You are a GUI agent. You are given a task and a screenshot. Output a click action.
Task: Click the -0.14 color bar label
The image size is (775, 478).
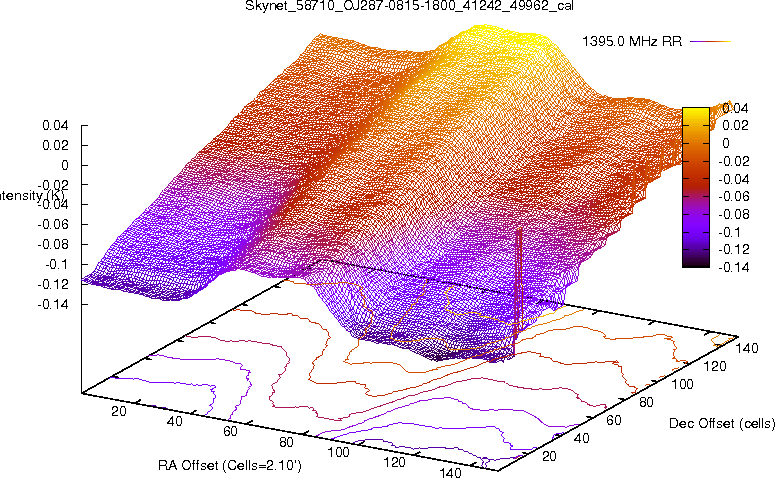pos(733,267)
